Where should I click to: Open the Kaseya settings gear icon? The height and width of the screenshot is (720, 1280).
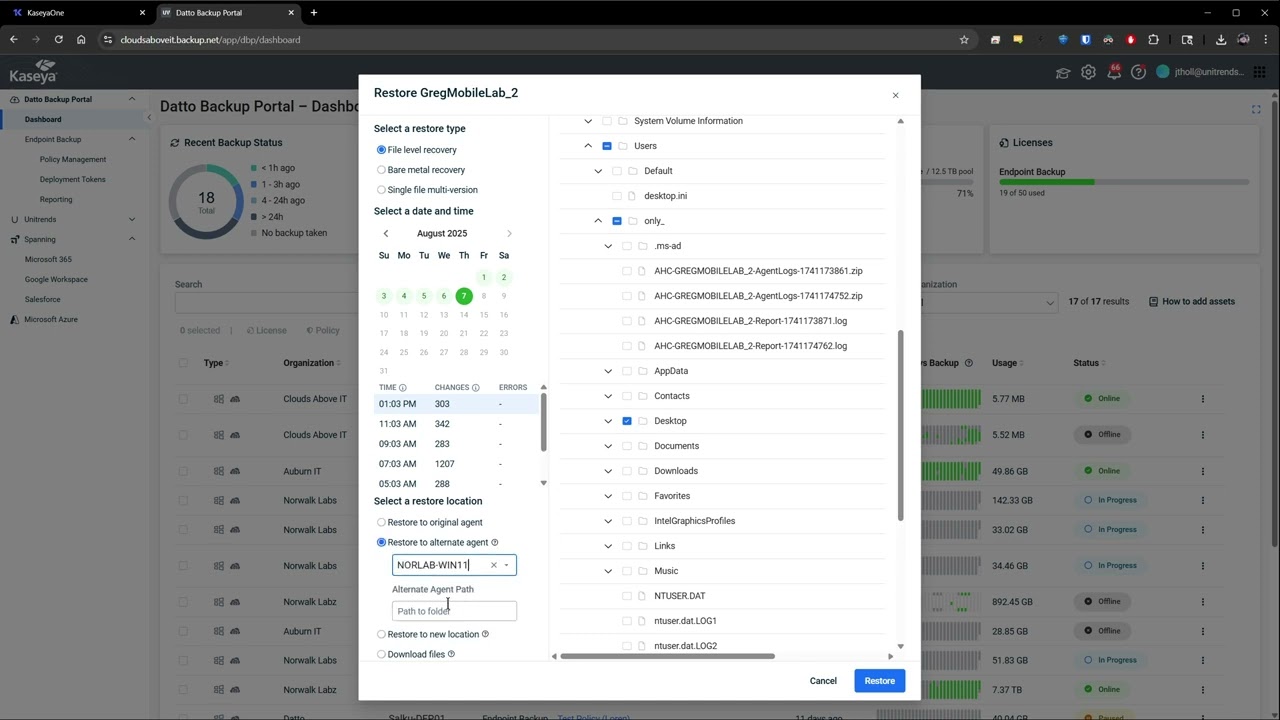(1088, 72)
